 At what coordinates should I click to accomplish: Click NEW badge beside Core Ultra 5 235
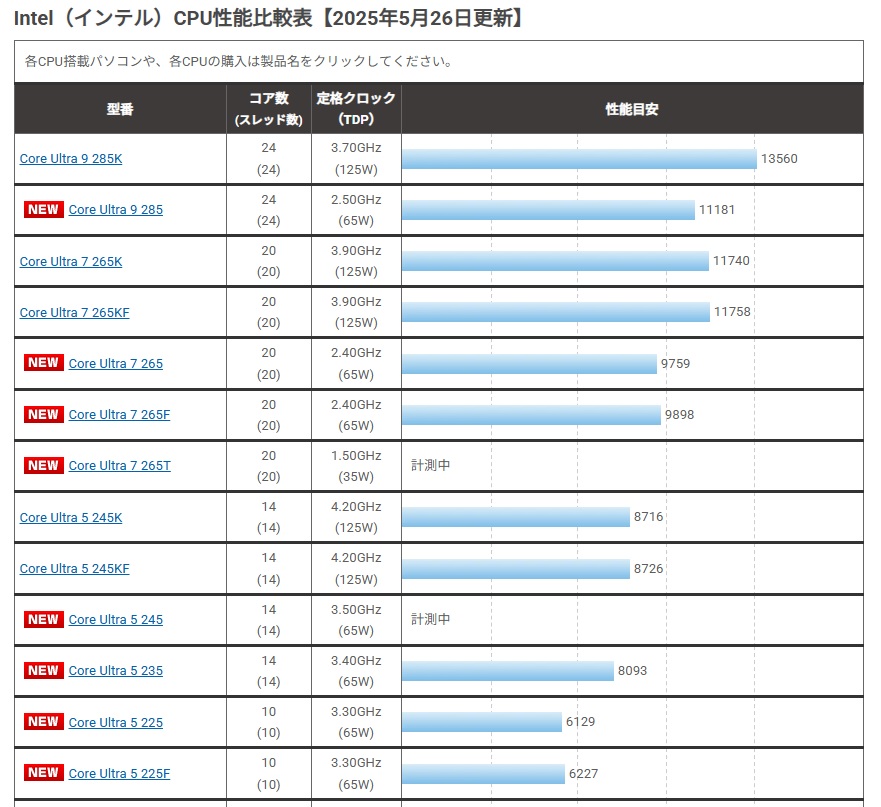pyautogui.click(x=44, y=670)
